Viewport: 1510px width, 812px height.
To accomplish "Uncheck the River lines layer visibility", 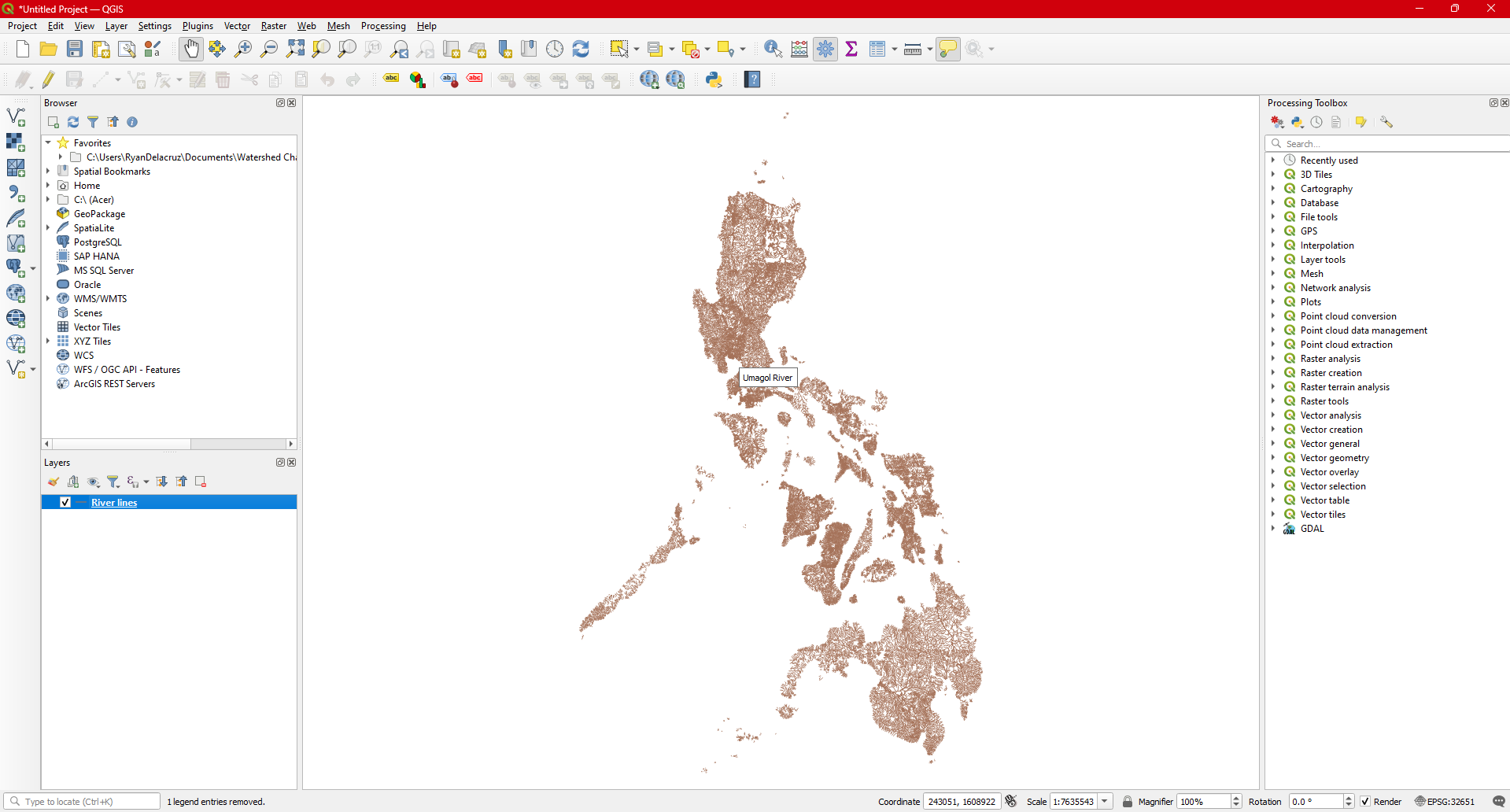I will point(65,502).
